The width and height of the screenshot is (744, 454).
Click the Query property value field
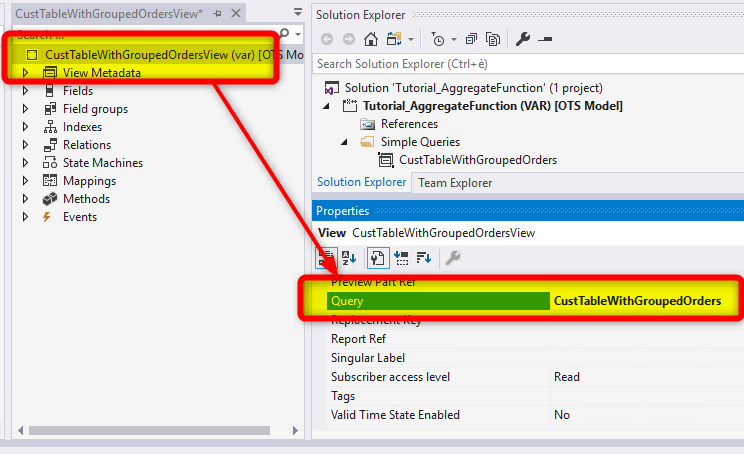tap(637, 301)
